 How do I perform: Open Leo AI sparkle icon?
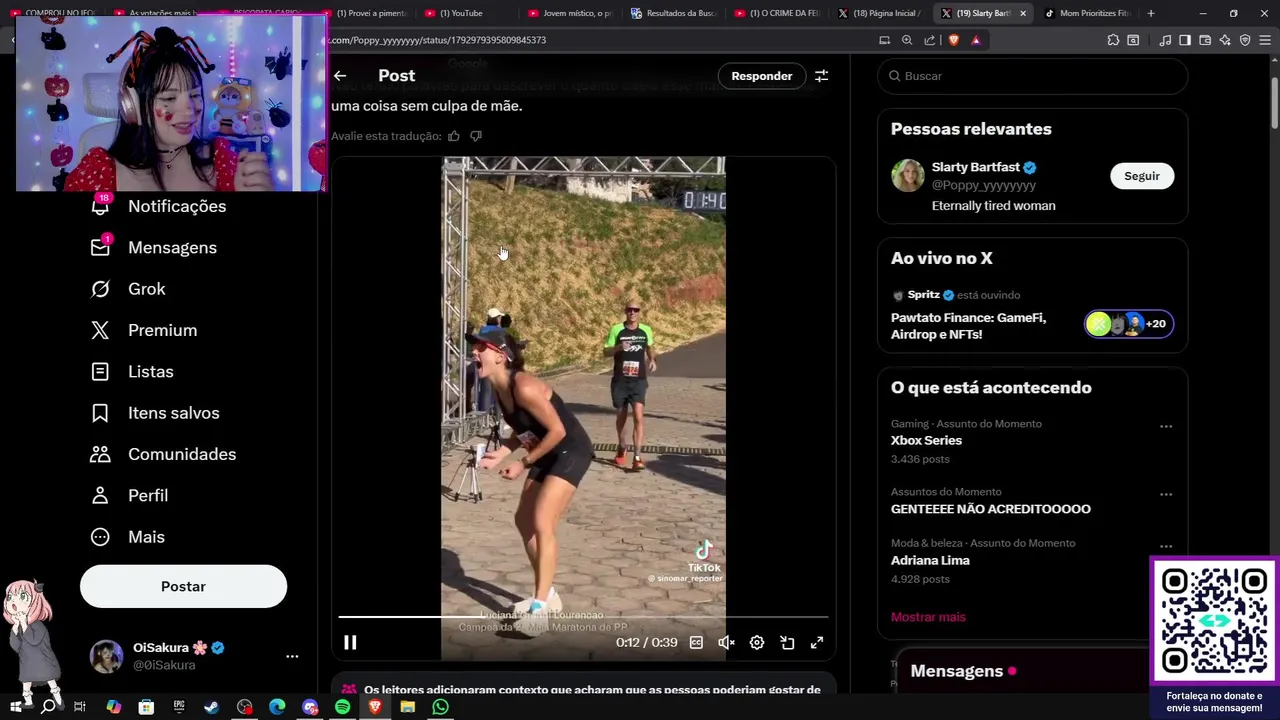pyautogui.click(x=1226, y=40)
